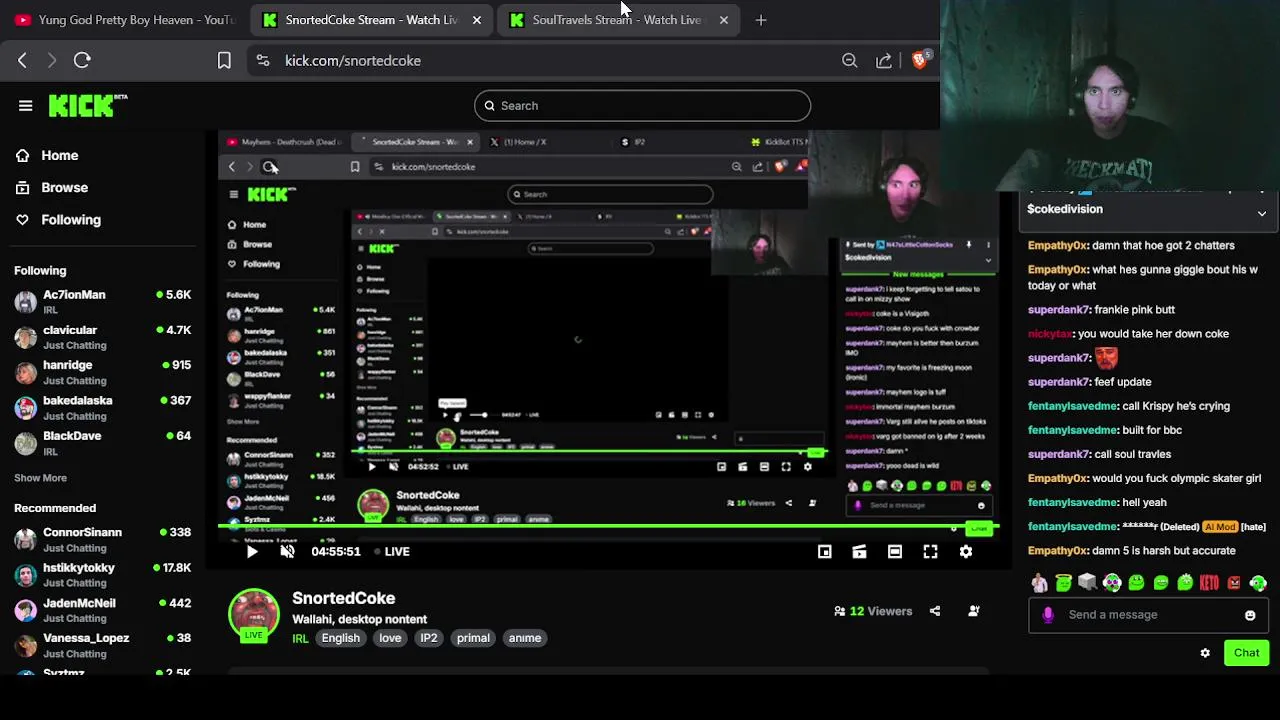Viewport: 1280px width, 720px height.
Task: Play the main stream video
Action: [x=252, y=551]
